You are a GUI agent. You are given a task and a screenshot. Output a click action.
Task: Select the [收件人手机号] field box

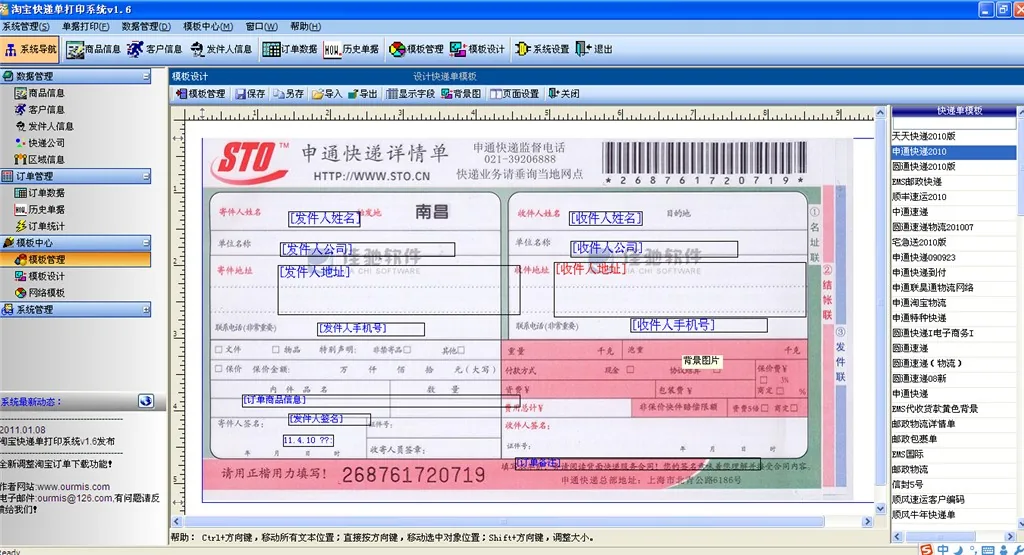[699, 325]
